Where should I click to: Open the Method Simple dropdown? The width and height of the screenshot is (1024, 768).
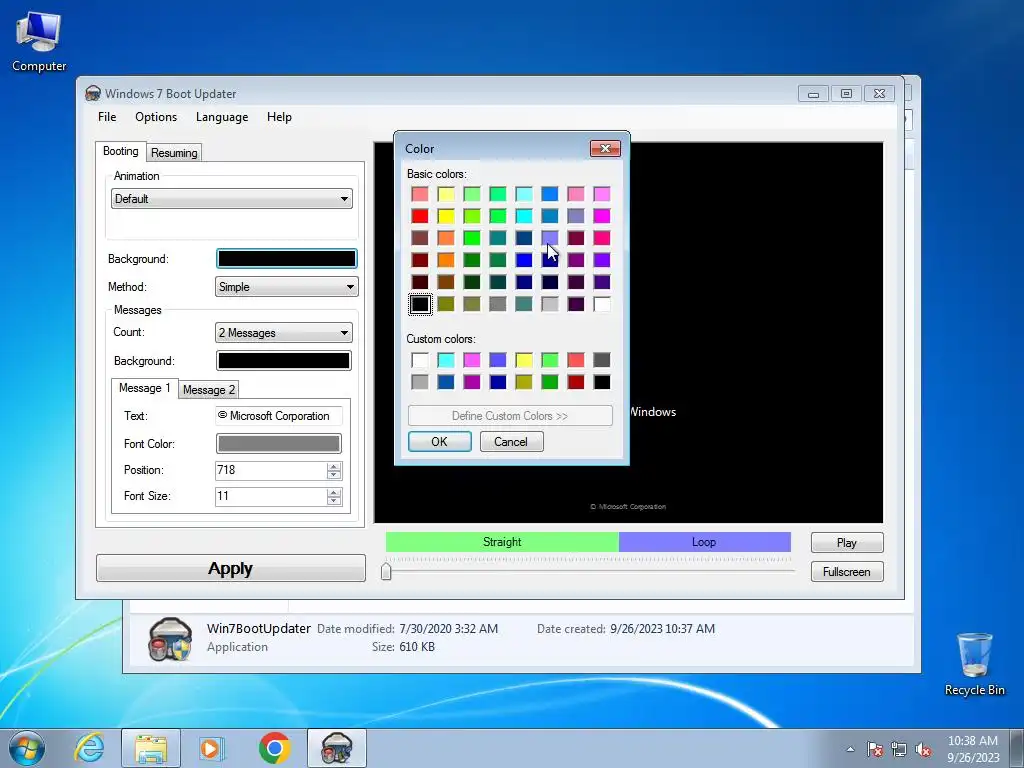(286, 287)
